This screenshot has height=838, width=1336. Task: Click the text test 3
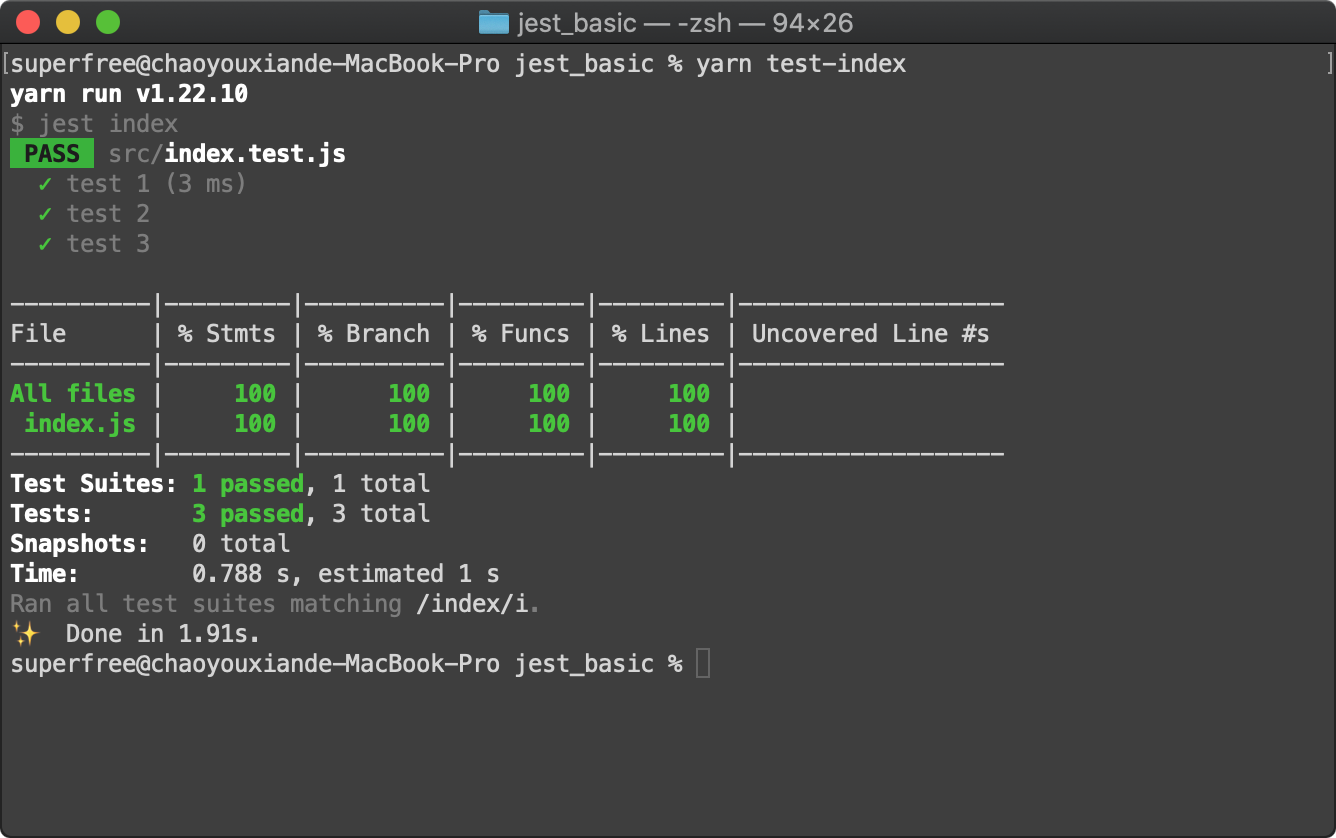click(x=108, y=244)
